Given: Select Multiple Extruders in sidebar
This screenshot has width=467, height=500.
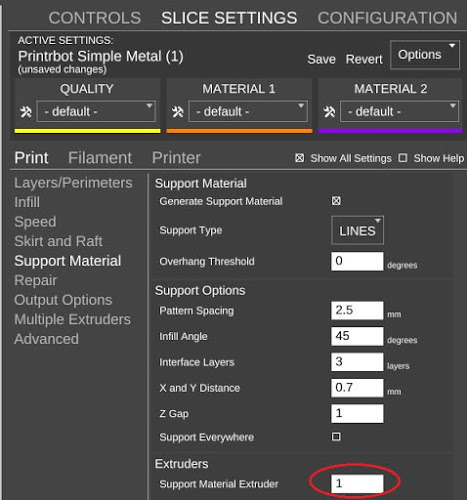Looking at the screenshot, I should 72,319.
